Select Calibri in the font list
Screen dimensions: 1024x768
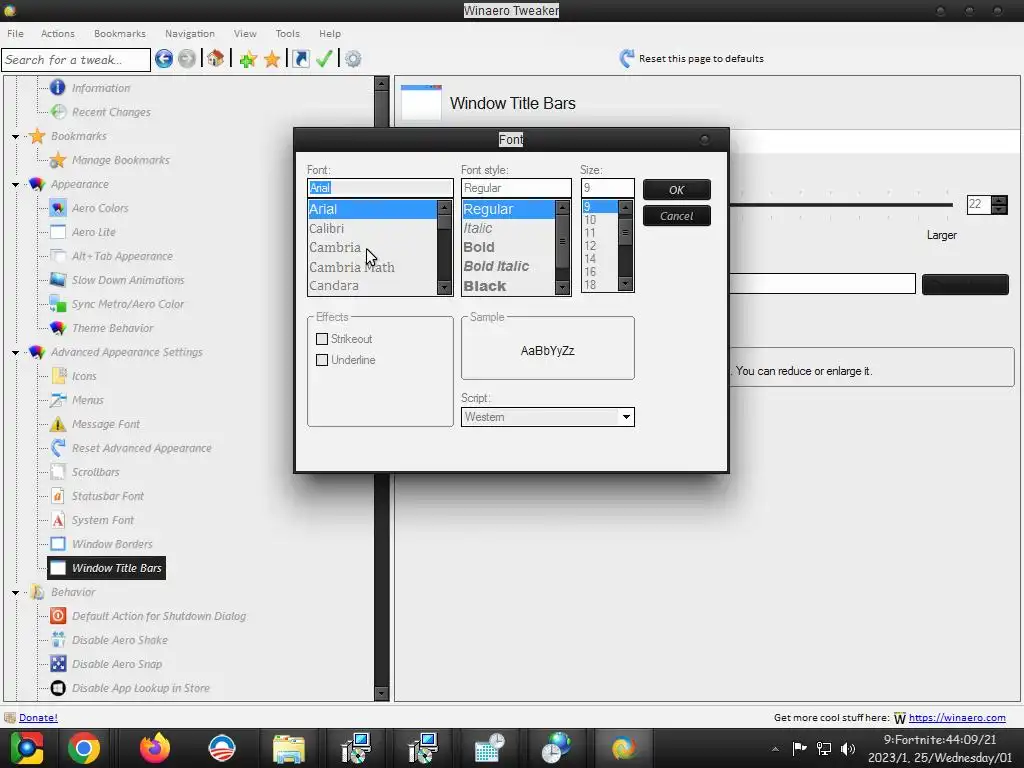tap(372, 229)
